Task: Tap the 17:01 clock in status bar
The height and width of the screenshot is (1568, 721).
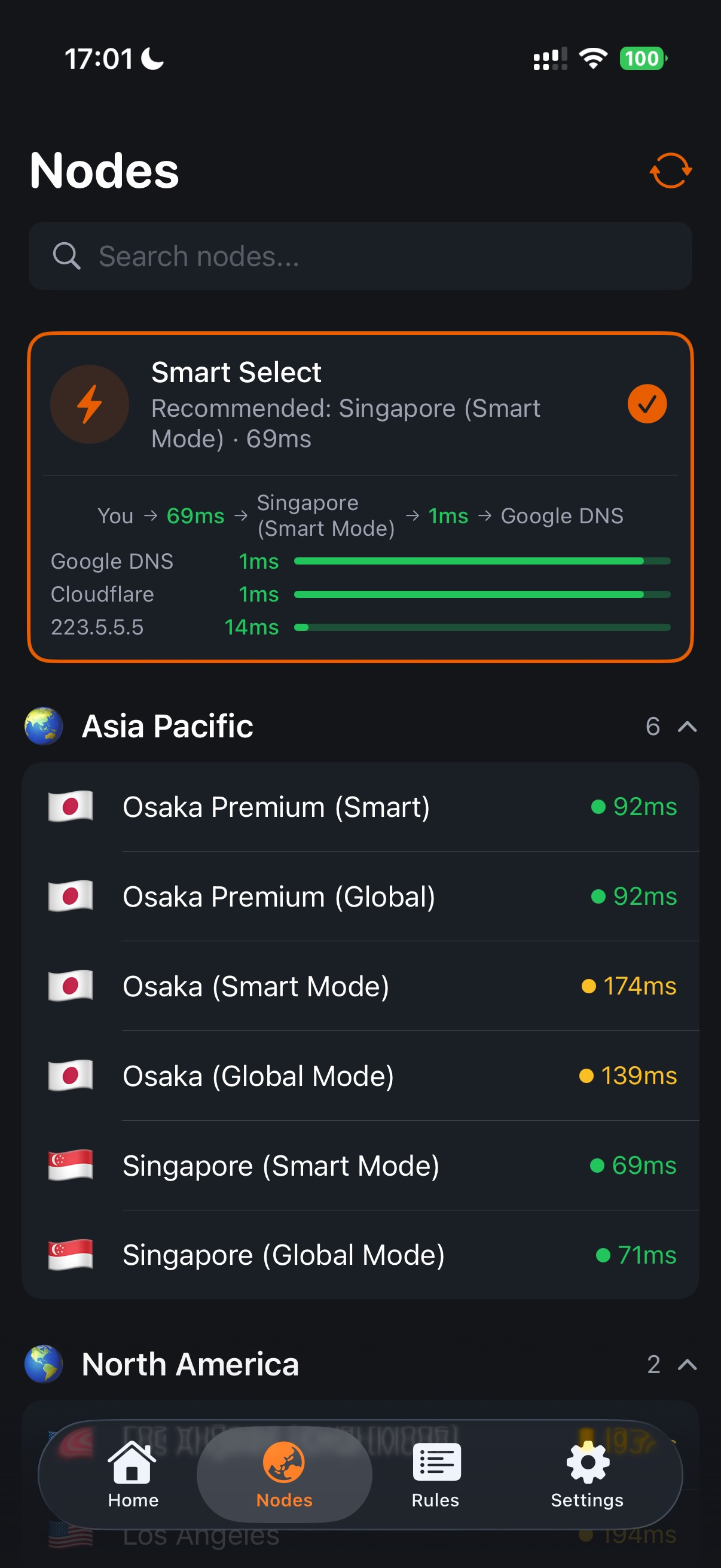Action: (x=99, y=59)
